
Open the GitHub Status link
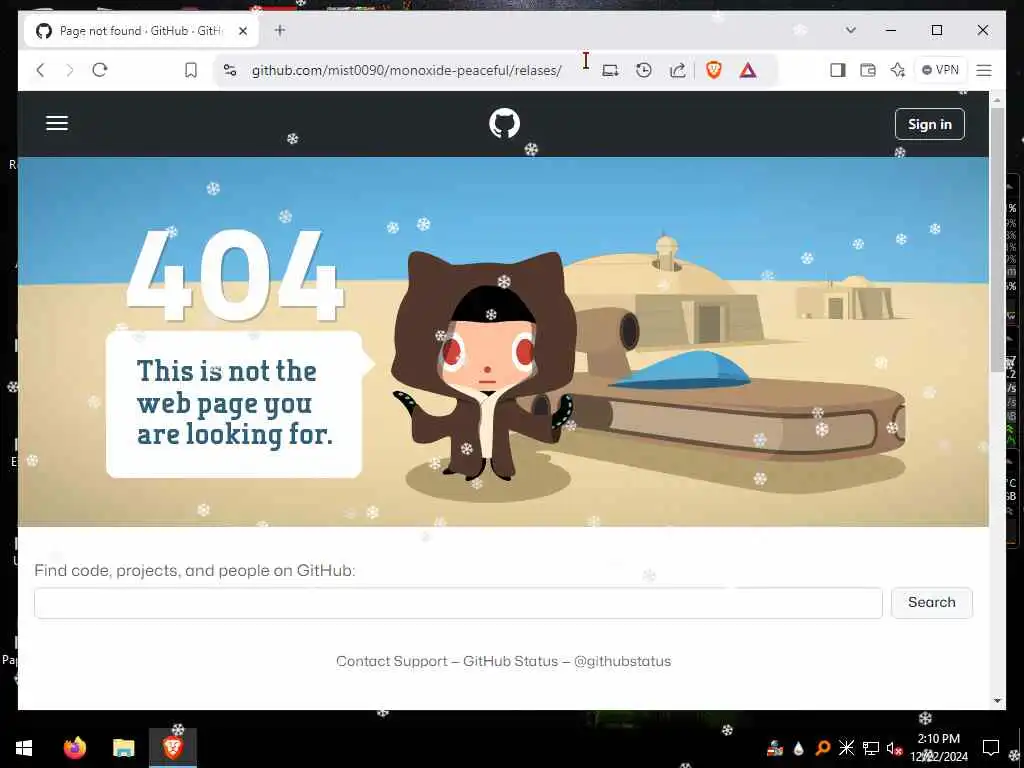tap(511, 661)
